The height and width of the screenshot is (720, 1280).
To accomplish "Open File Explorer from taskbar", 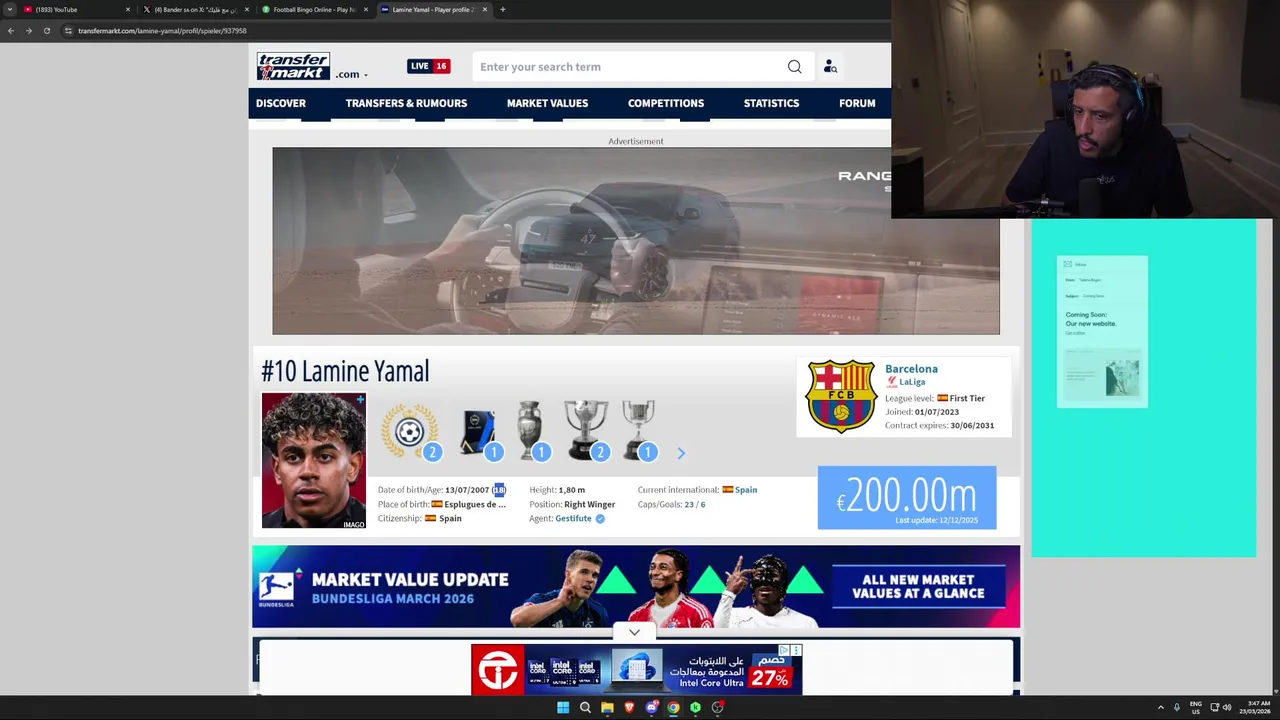I will (607, 707).
